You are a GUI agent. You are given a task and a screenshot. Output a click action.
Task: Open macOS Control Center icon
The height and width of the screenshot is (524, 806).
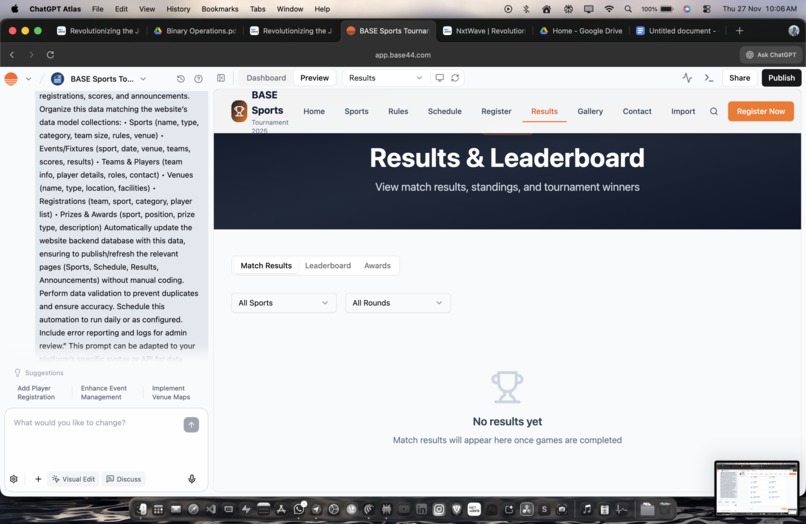tap(707, 9)
